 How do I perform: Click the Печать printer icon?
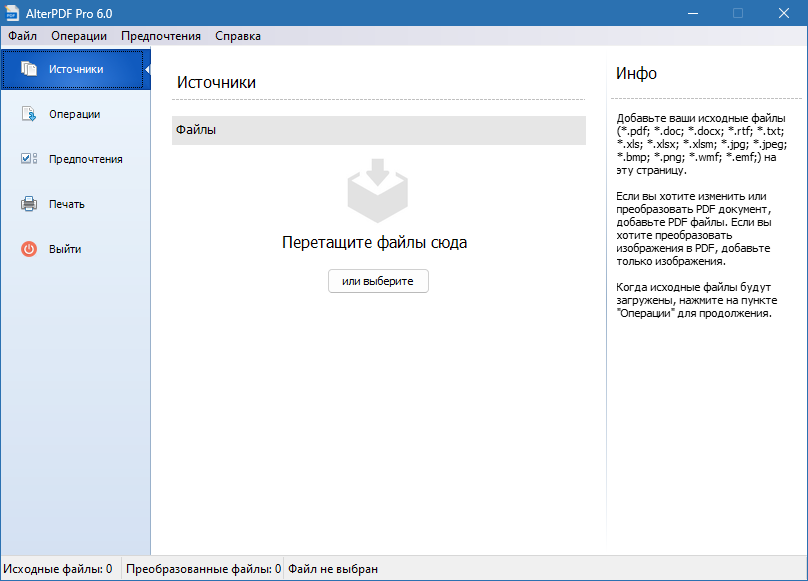29,204
